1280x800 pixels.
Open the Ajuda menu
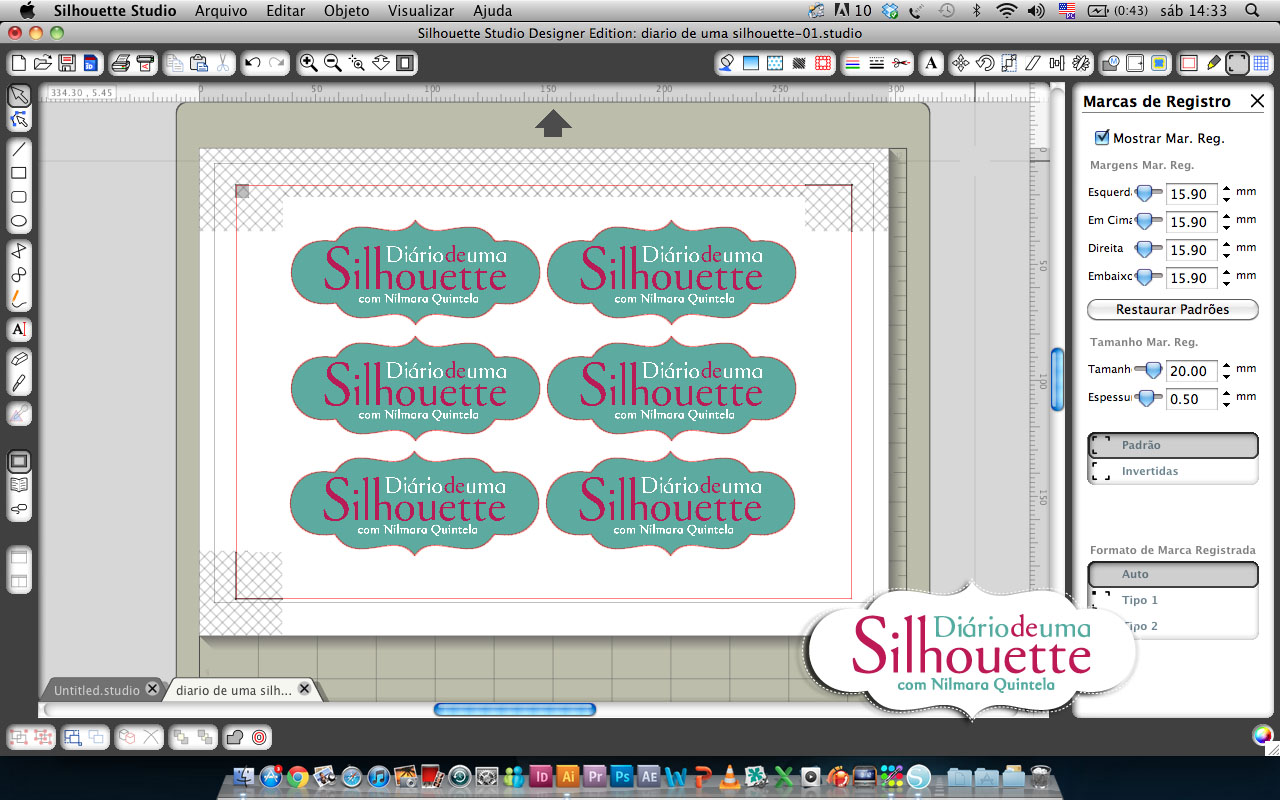pyautogui.click(x=492, y=11)
